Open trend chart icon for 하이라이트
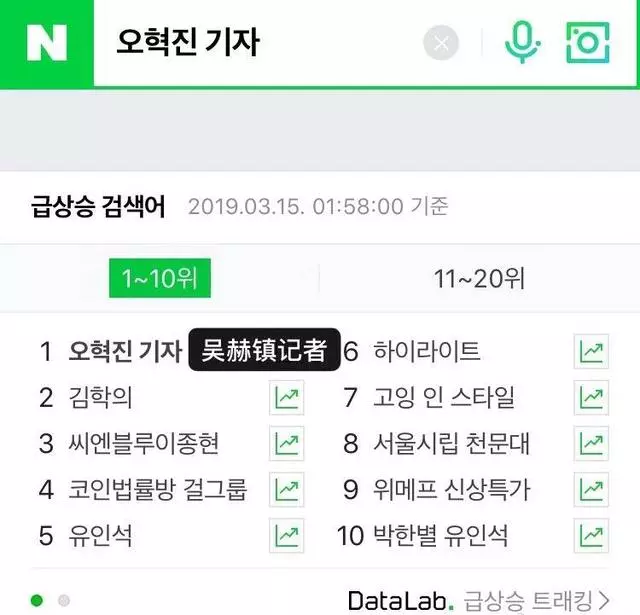 coord(591,351)
